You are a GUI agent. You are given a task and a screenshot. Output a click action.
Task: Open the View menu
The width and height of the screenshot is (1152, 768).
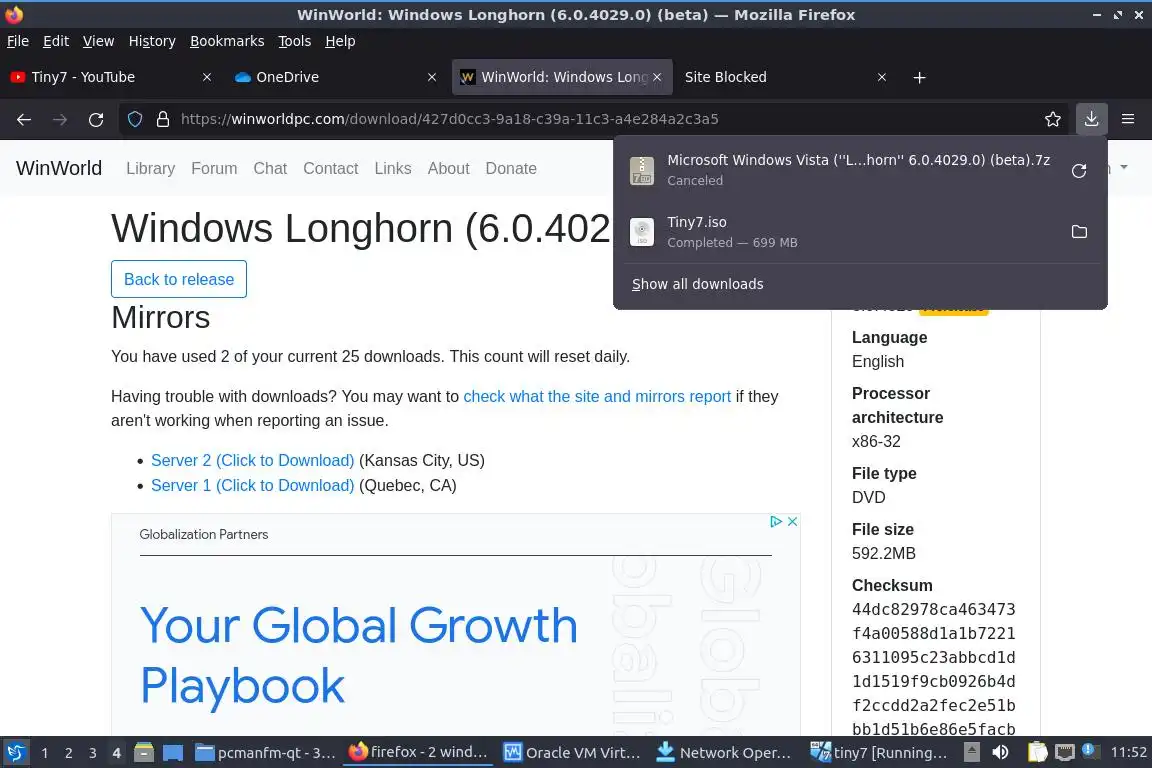(x=98, y=41)
